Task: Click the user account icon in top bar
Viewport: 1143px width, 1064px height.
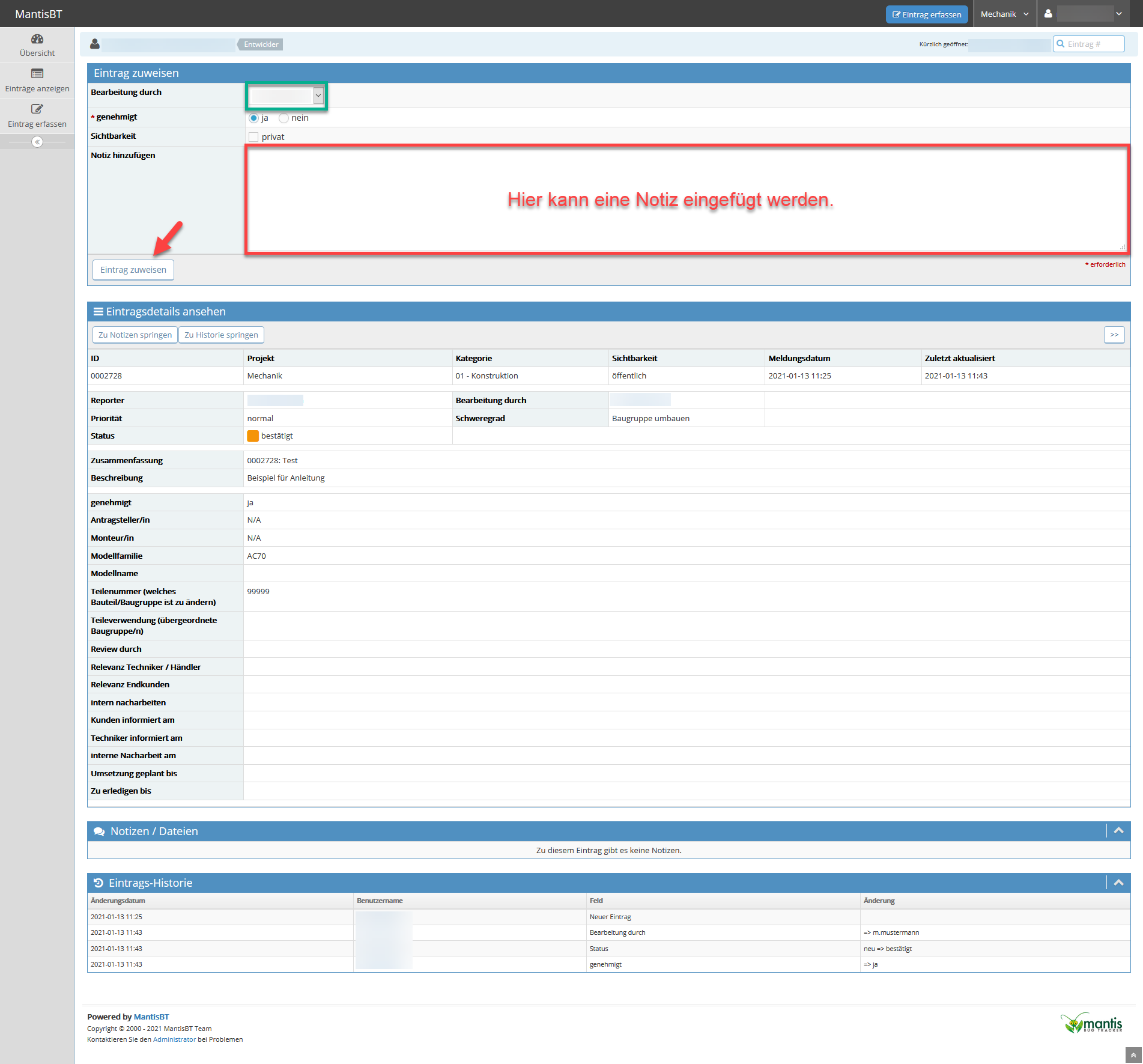Action: tap(1048, 14)
